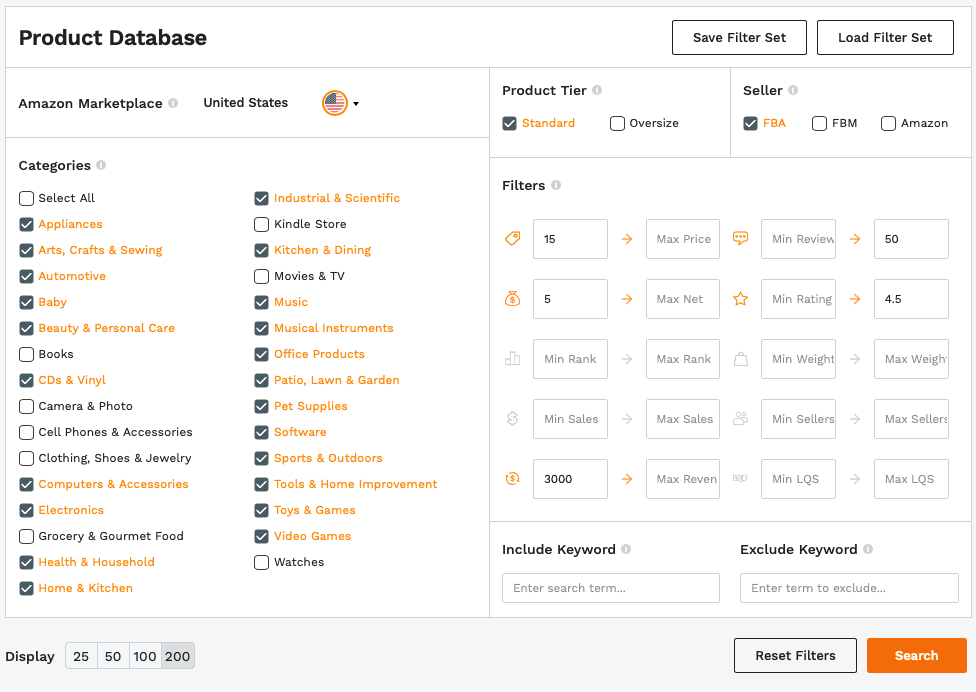Check the Watches category box
The image size is (976, 692).
coord(261,562)
